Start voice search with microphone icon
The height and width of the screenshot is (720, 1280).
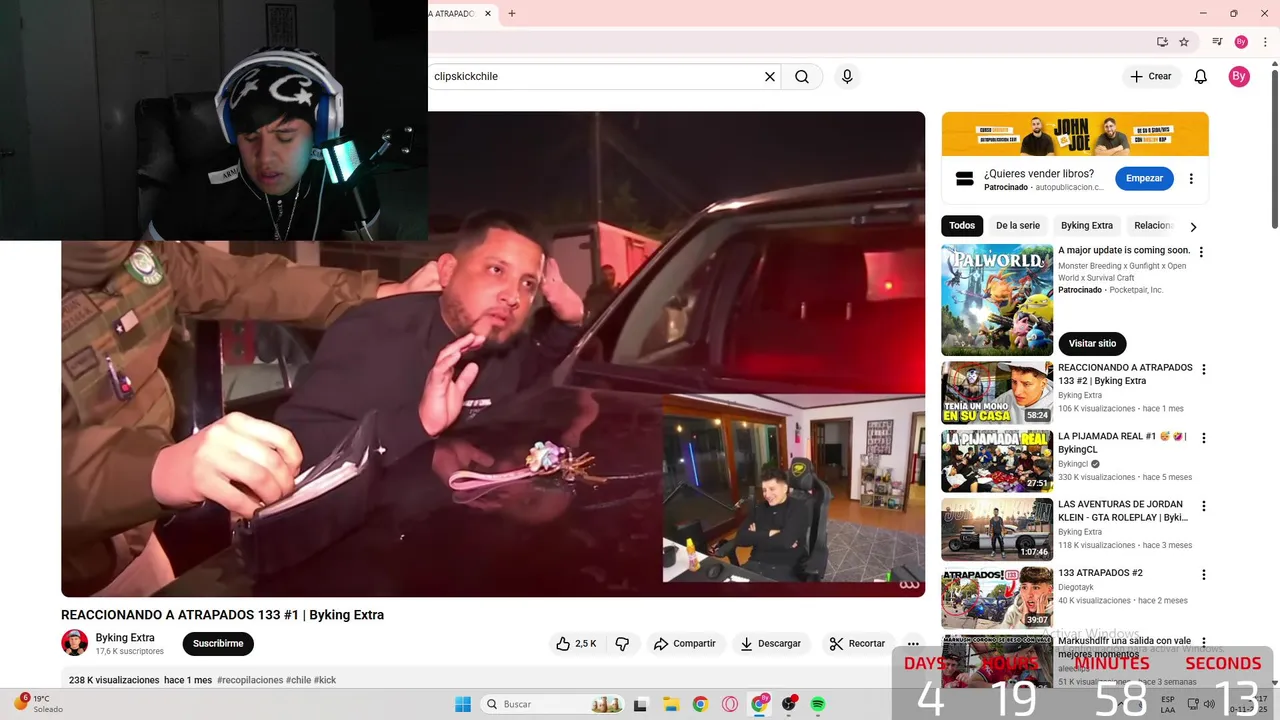[x=847, y=76]
